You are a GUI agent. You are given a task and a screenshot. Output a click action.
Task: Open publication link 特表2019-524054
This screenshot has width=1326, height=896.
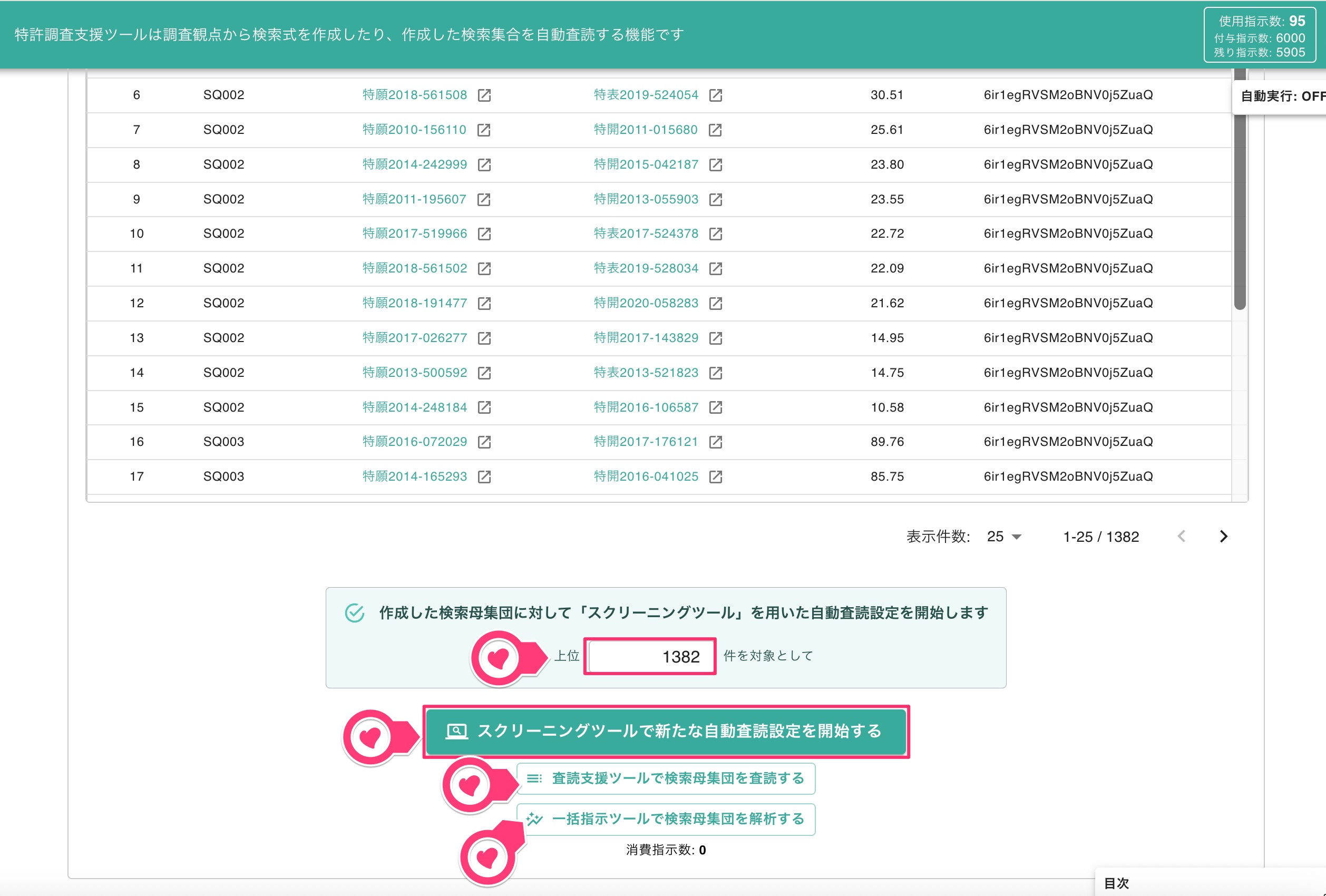point(646,95)
